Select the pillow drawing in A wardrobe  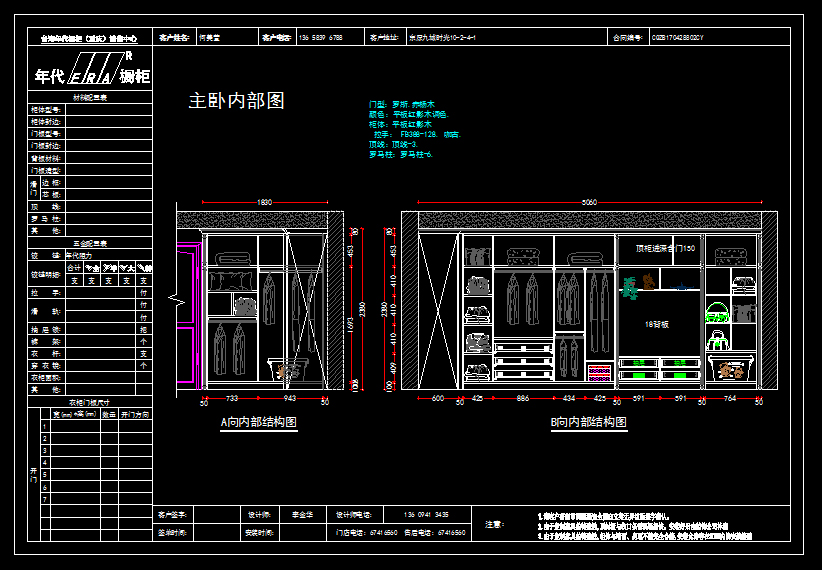(229, 281)
